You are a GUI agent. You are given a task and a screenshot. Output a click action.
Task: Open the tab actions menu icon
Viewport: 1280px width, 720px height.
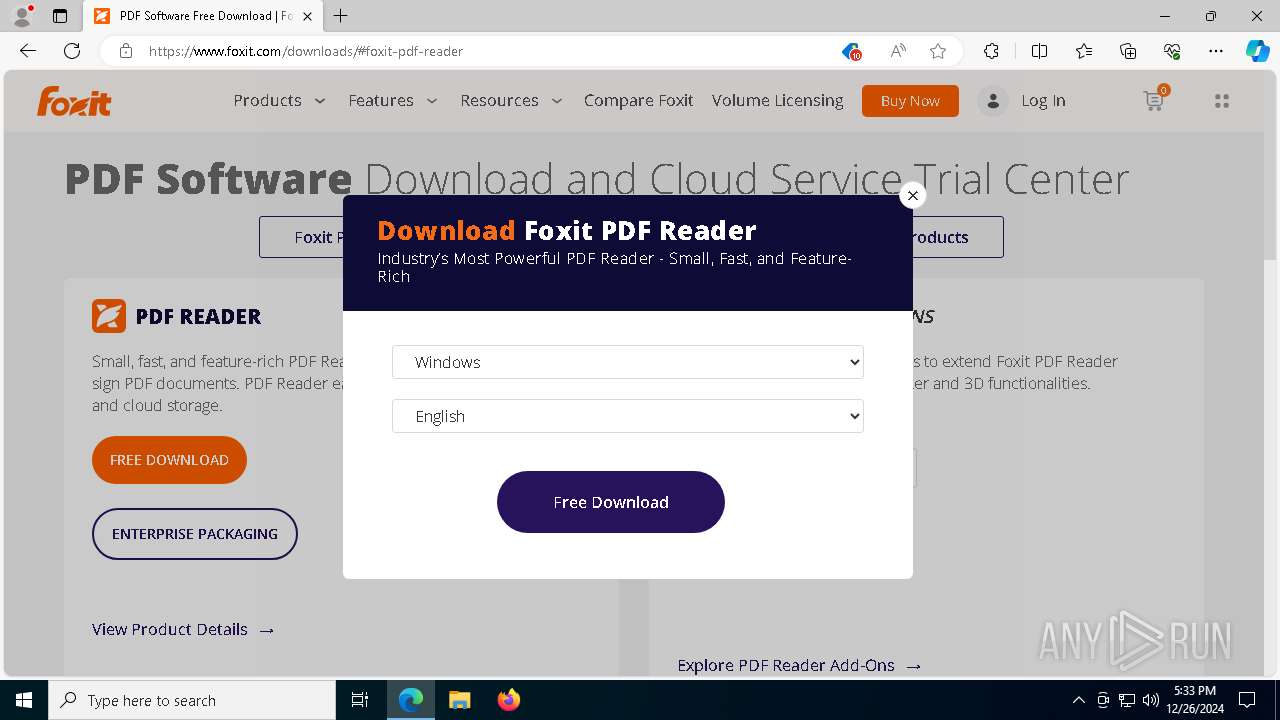click(x=60, y=16)
